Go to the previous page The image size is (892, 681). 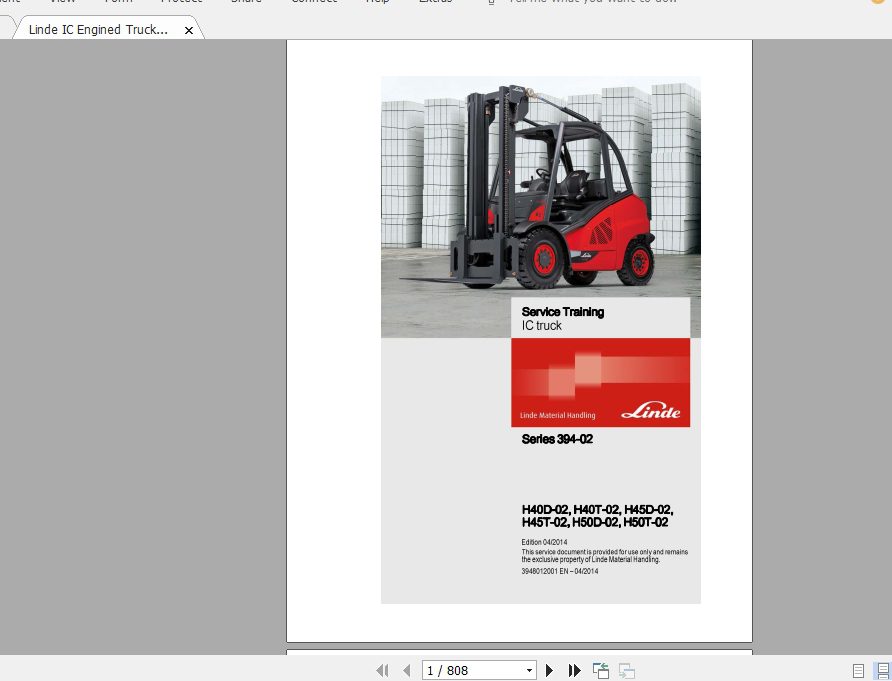(x=407, y=671)
